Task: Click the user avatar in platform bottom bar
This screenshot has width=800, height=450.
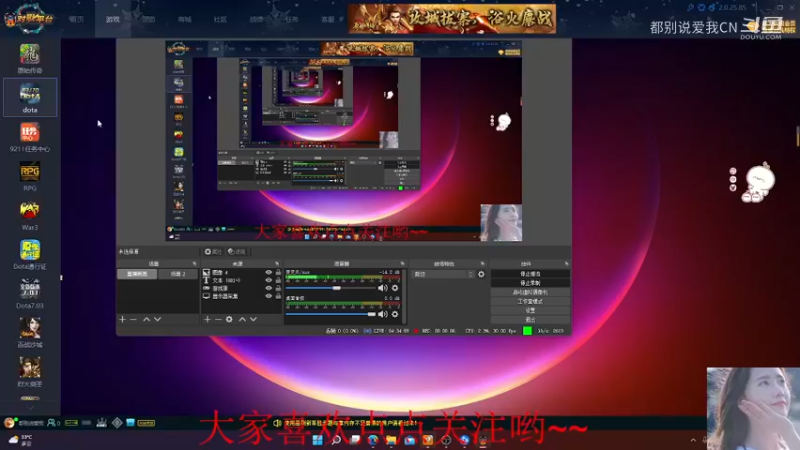Action: pyautogui.click(x=9, y=423)
